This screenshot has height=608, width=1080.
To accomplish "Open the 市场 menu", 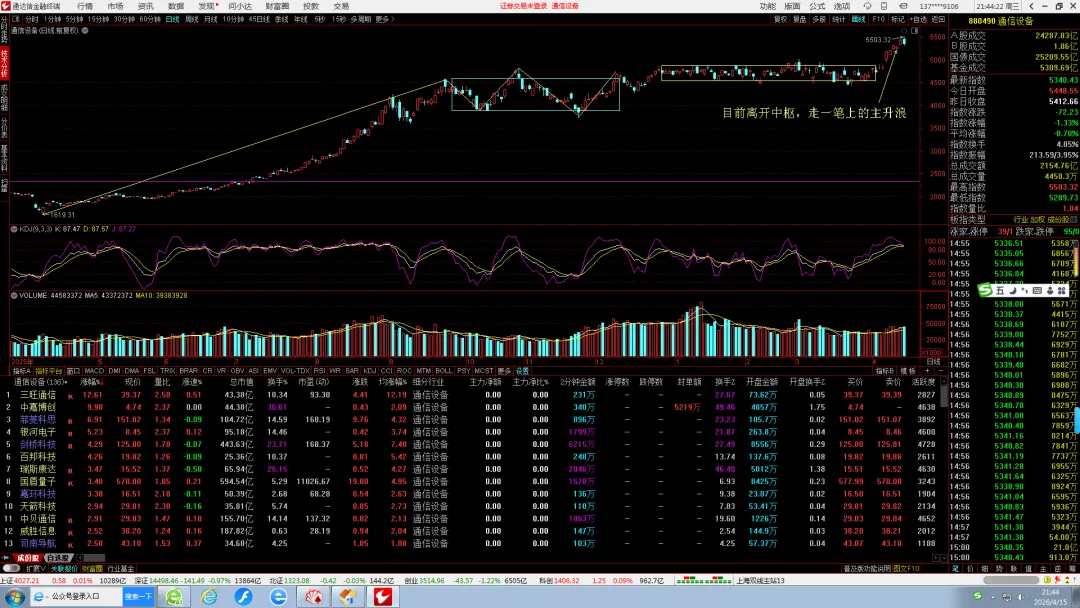I will coord(115,6).
